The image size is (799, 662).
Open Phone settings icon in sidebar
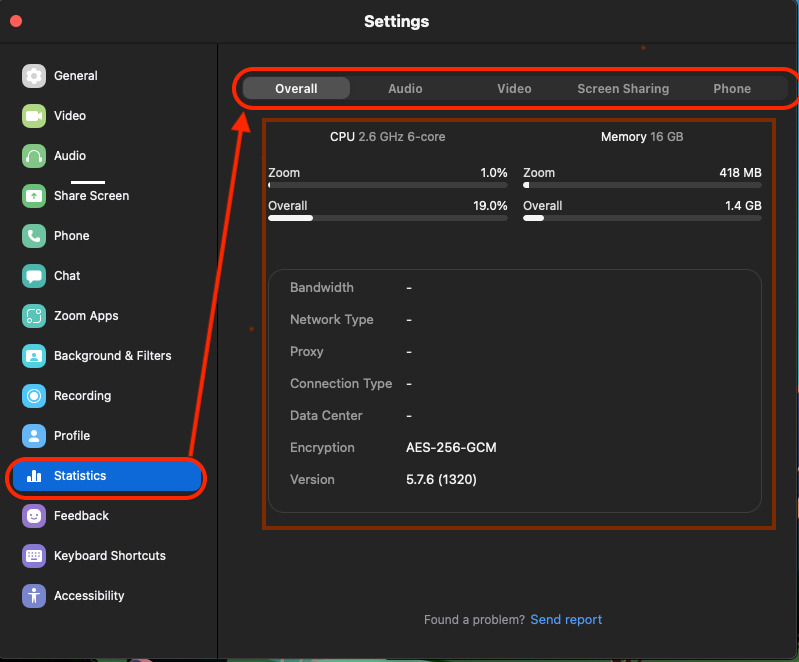[x=35, y=236]
